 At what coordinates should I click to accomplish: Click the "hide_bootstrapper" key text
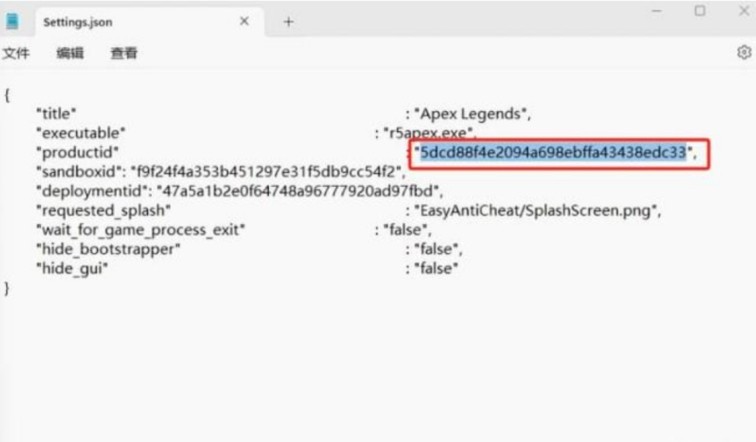(108, 249)
